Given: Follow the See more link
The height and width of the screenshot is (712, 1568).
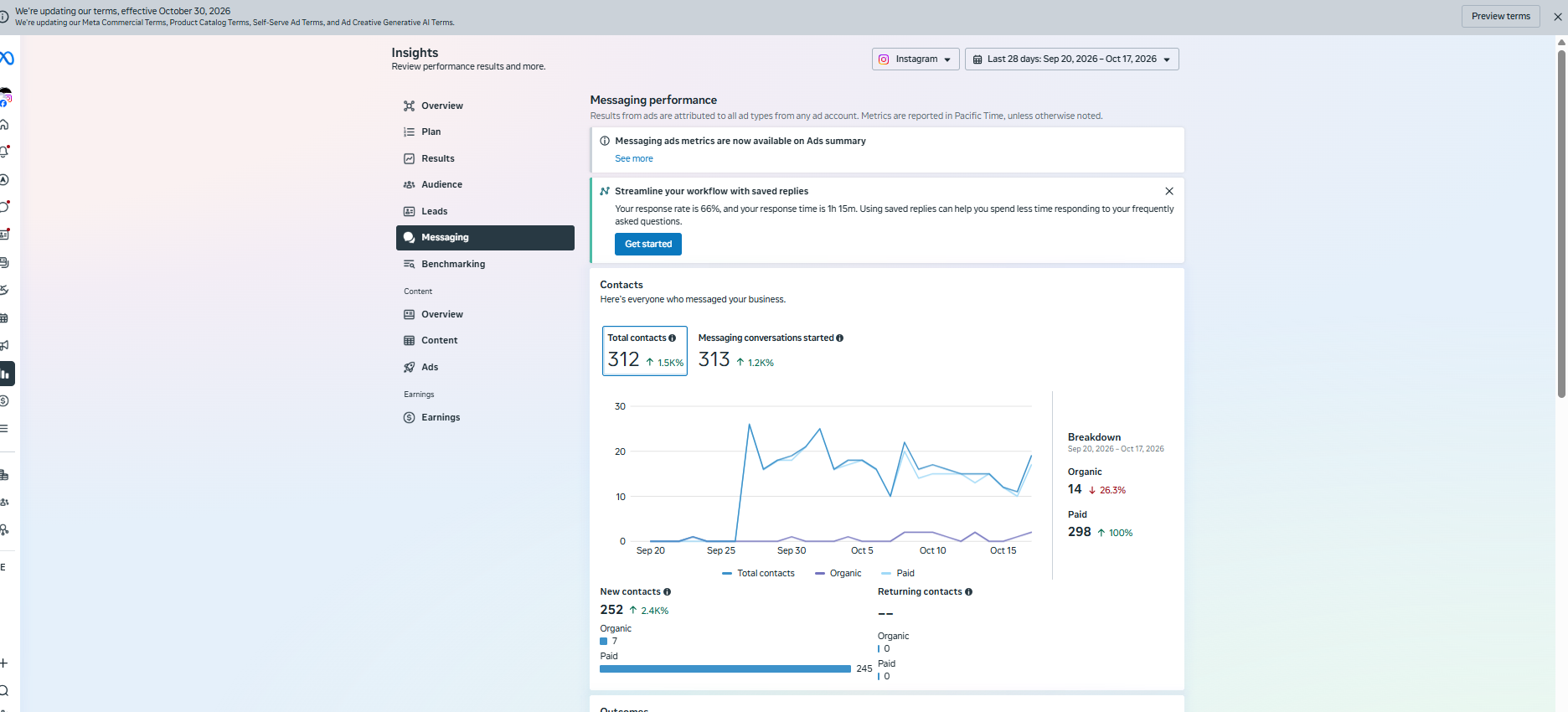Looking at the screenshot, I should point(634,158).
